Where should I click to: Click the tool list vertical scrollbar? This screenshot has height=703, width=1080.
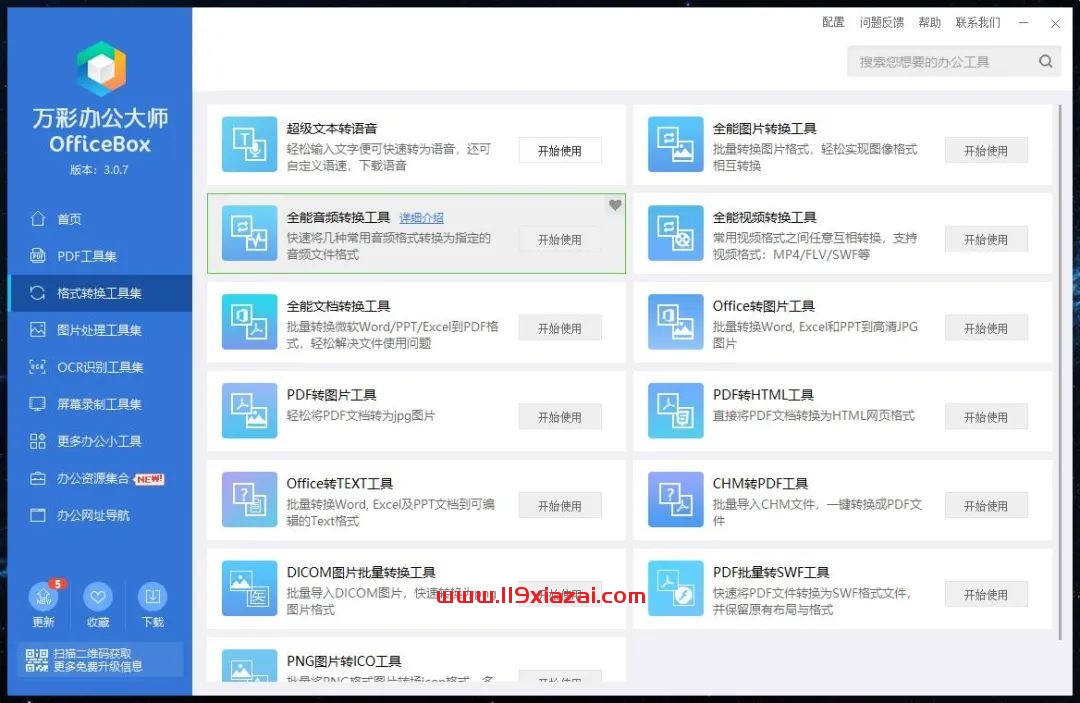(1059, 372)
